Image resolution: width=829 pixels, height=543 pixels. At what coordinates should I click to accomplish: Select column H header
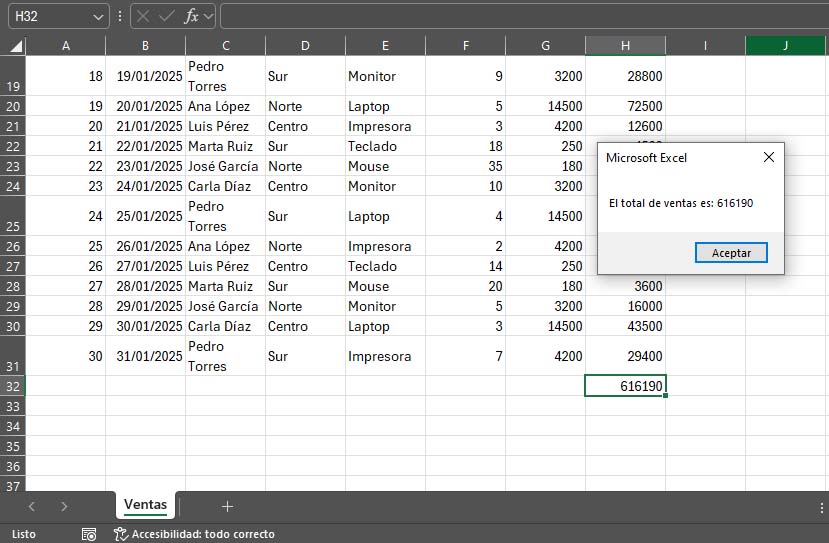(625, 46)
